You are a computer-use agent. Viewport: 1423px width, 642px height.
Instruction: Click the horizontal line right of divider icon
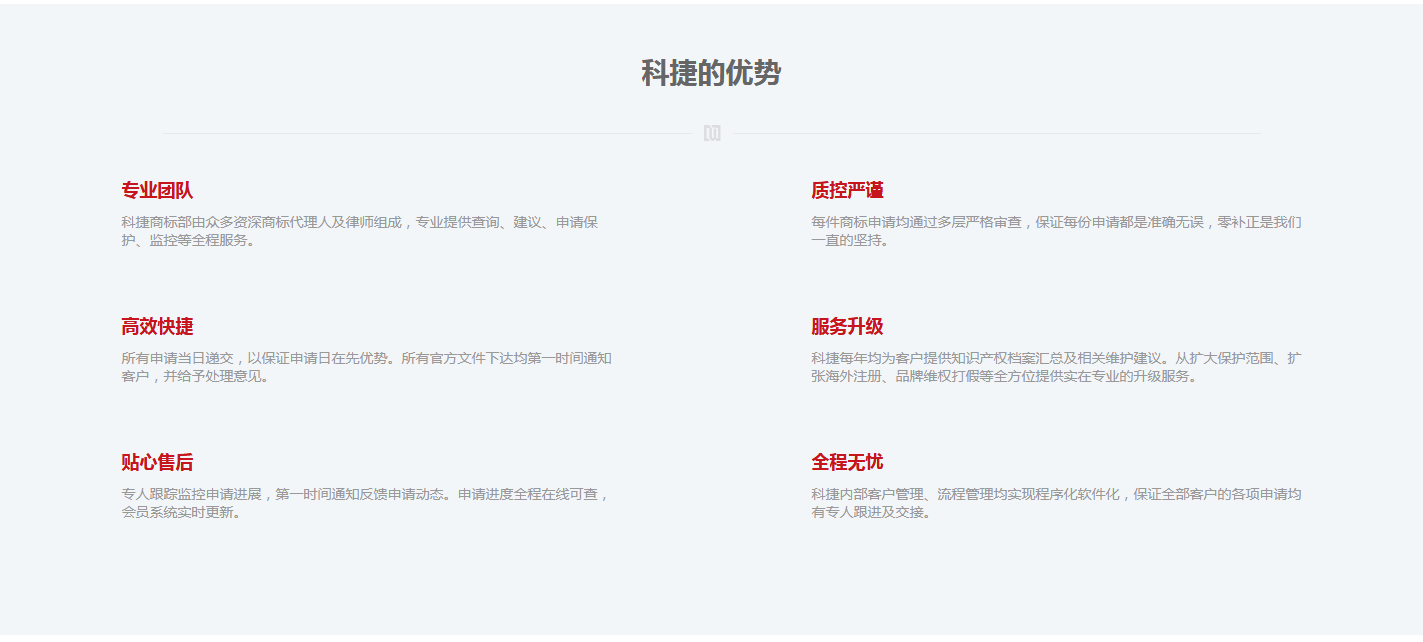tap(995, 133)
